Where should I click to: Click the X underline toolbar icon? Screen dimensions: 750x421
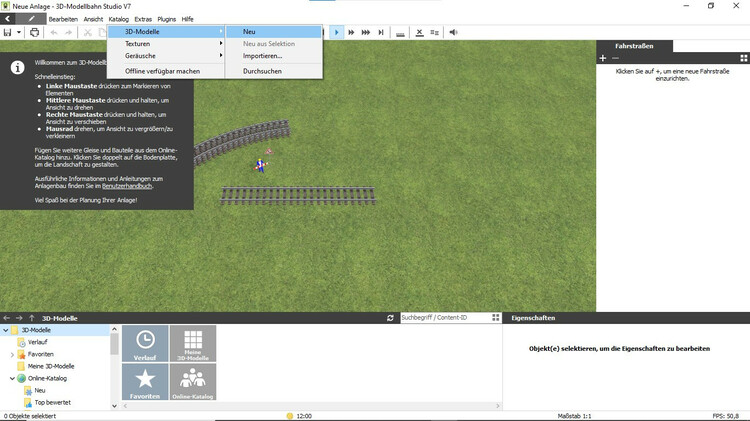tap(419, 32)
